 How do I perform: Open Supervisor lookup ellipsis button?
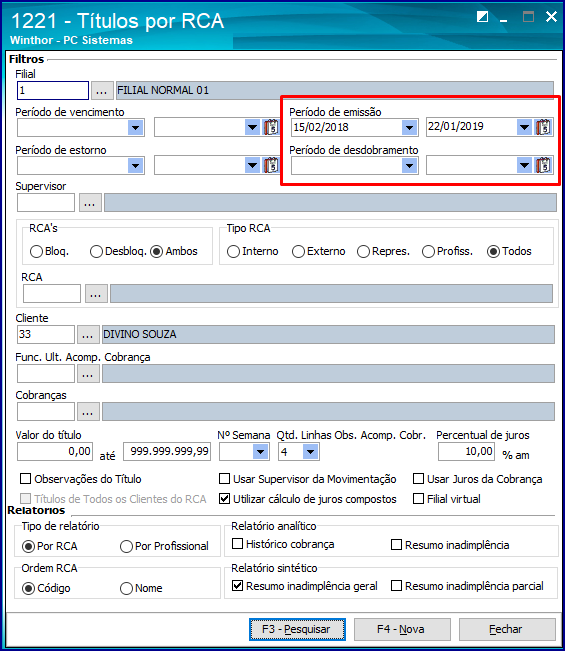tap(90, 203)
